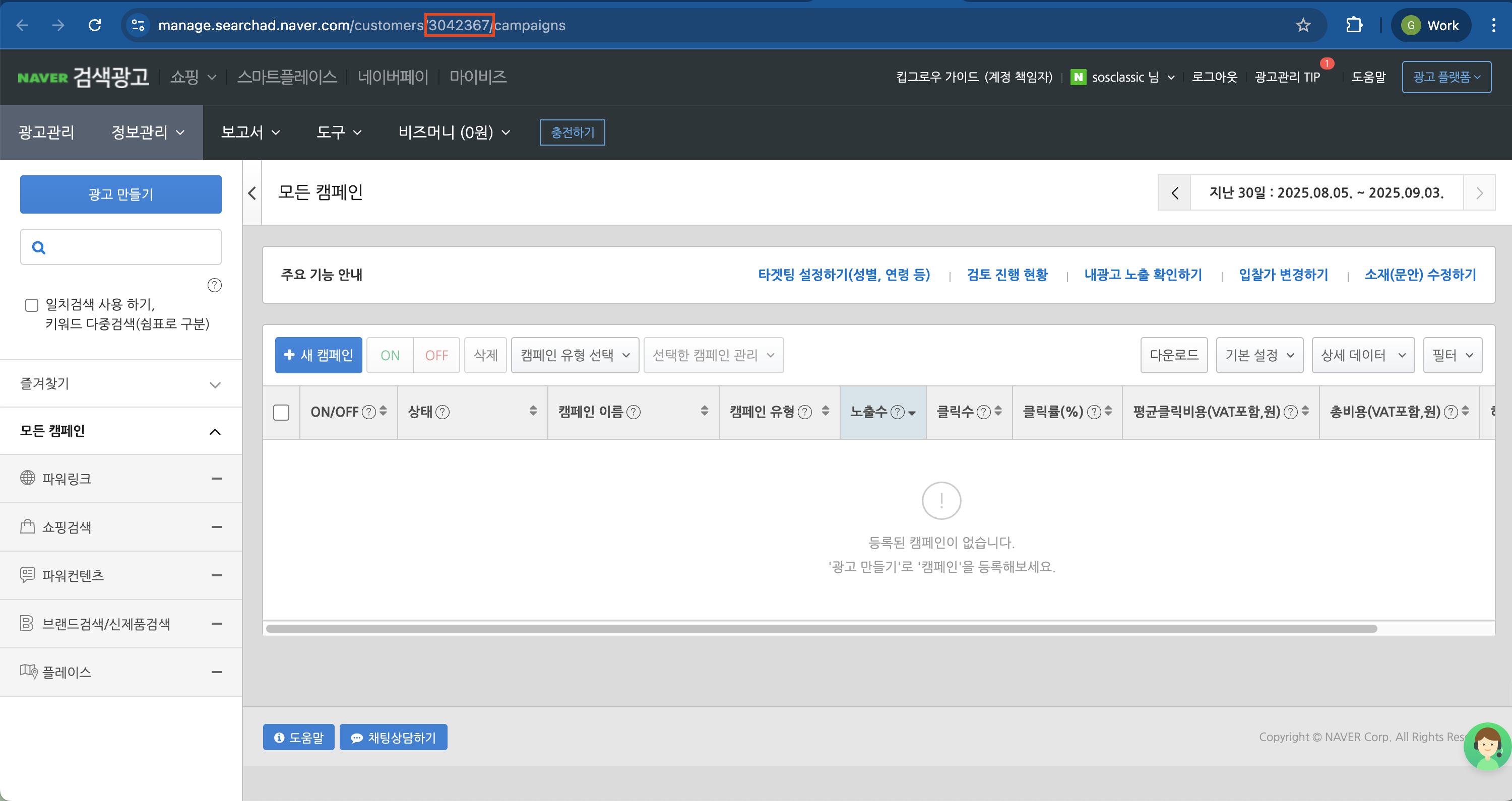Expand the 비즈머니 (0원) menu
The height and width of the screenshot is (801, 1512).
point(453,132)
